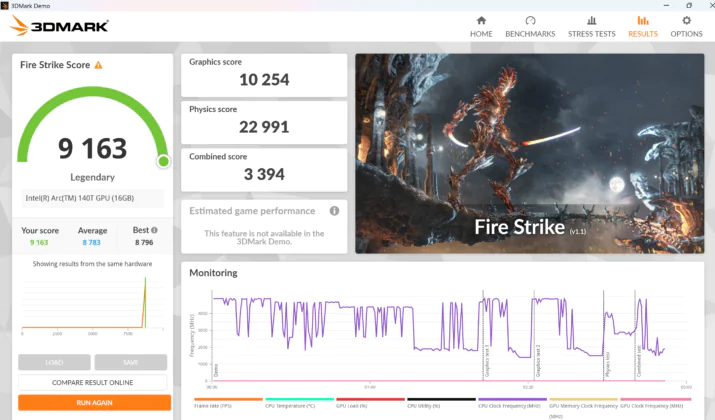The height and width of the screenshot is (420, 715).
Task: Click the Average score value 8 783
Action: click(91, 243)
